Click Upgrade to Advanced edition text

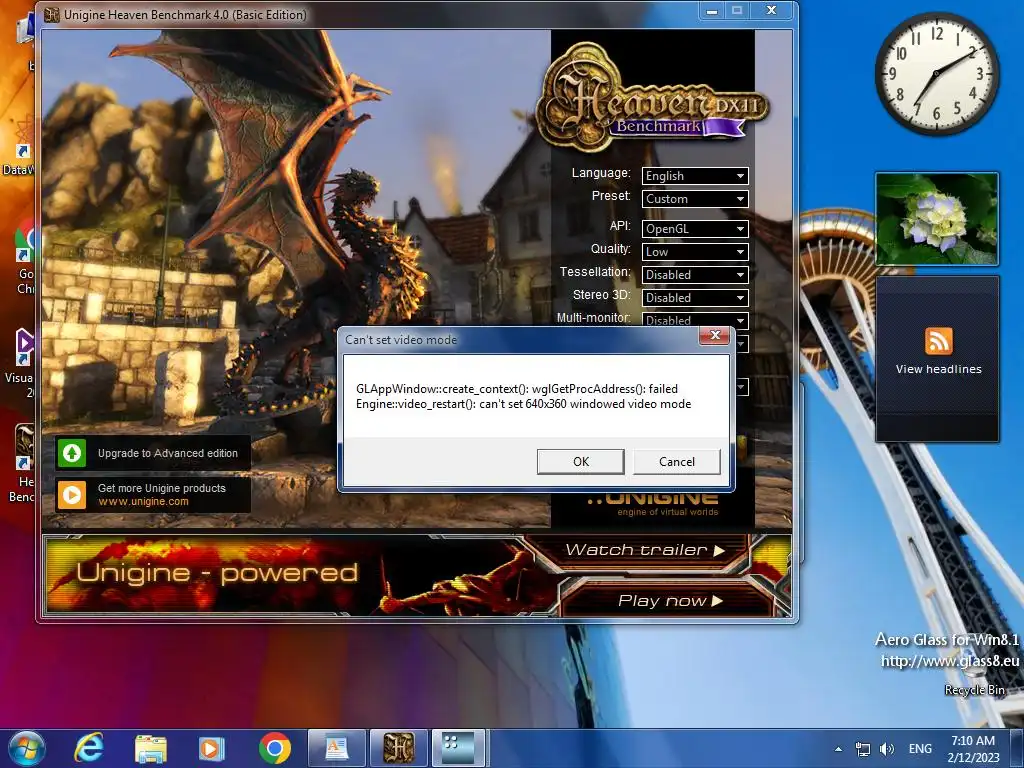(x=168, y=453)
